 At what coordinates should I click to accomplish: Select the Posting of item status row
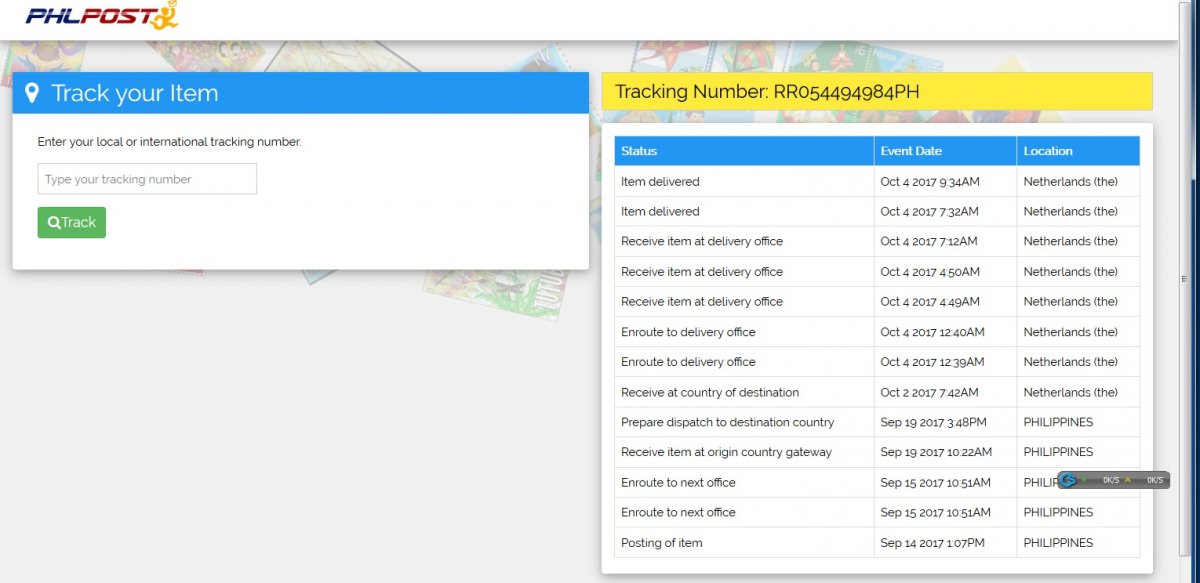(x=661, y=543)
